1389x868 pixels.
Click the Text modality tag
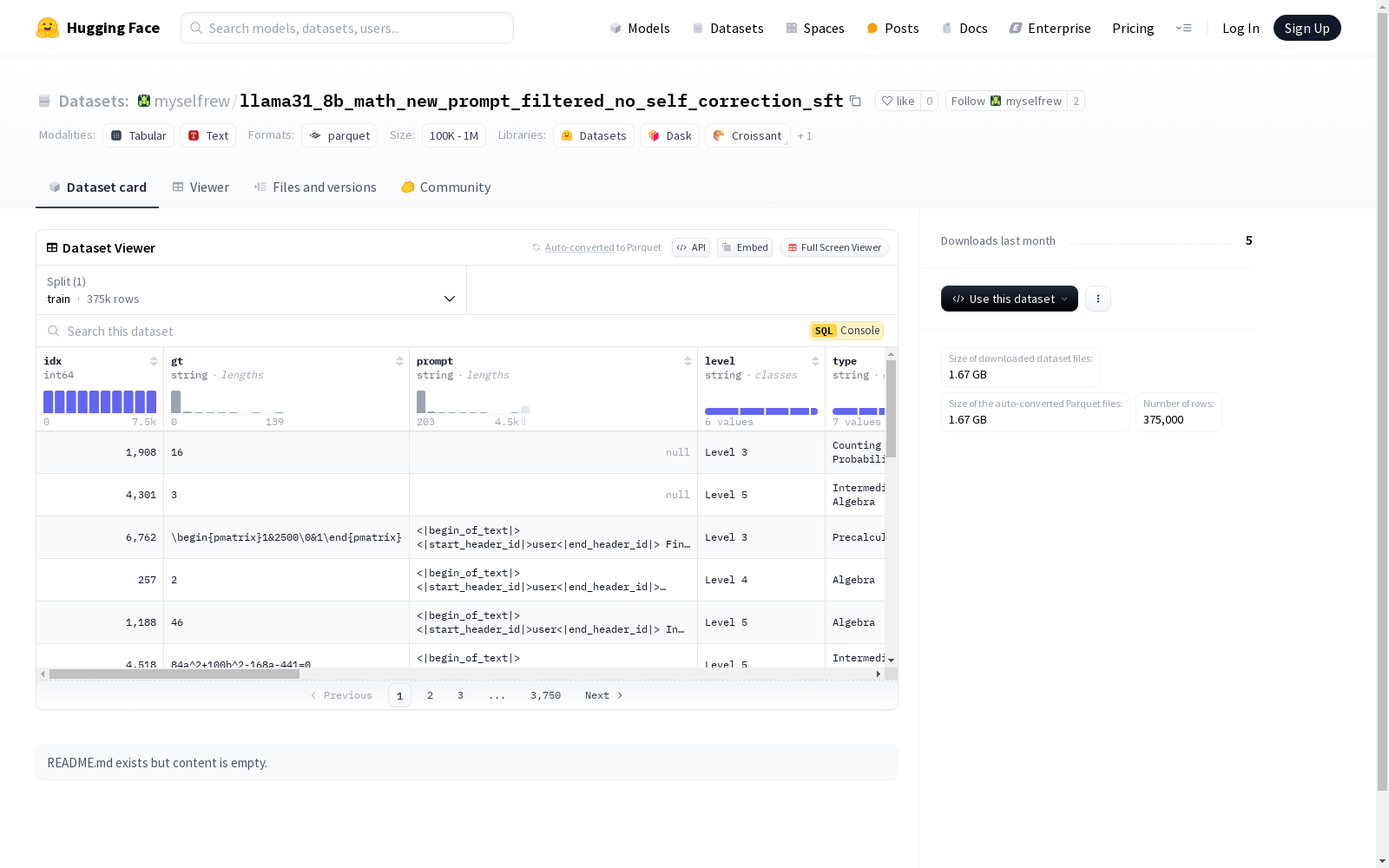coord(208,135)
